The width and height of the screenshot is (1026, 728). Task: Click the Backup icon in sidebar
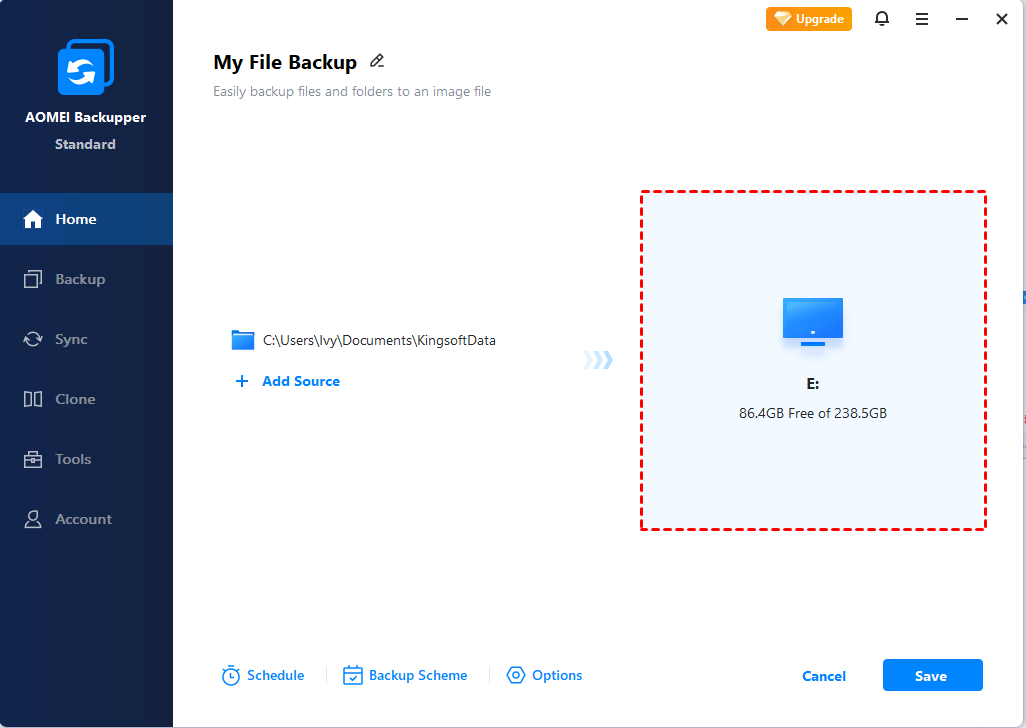pos(33,279)
